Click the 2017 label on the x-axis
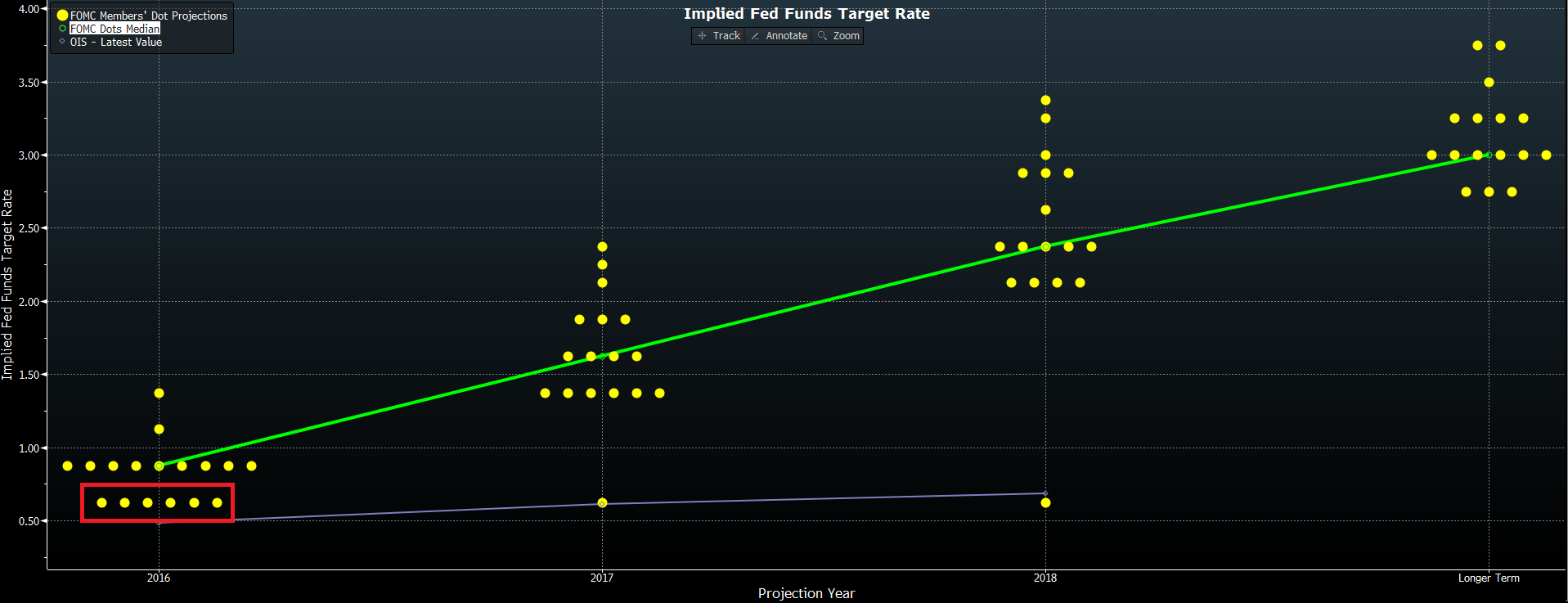The height and width of the screenshot is (603, 1568). (x=601, y=578)
